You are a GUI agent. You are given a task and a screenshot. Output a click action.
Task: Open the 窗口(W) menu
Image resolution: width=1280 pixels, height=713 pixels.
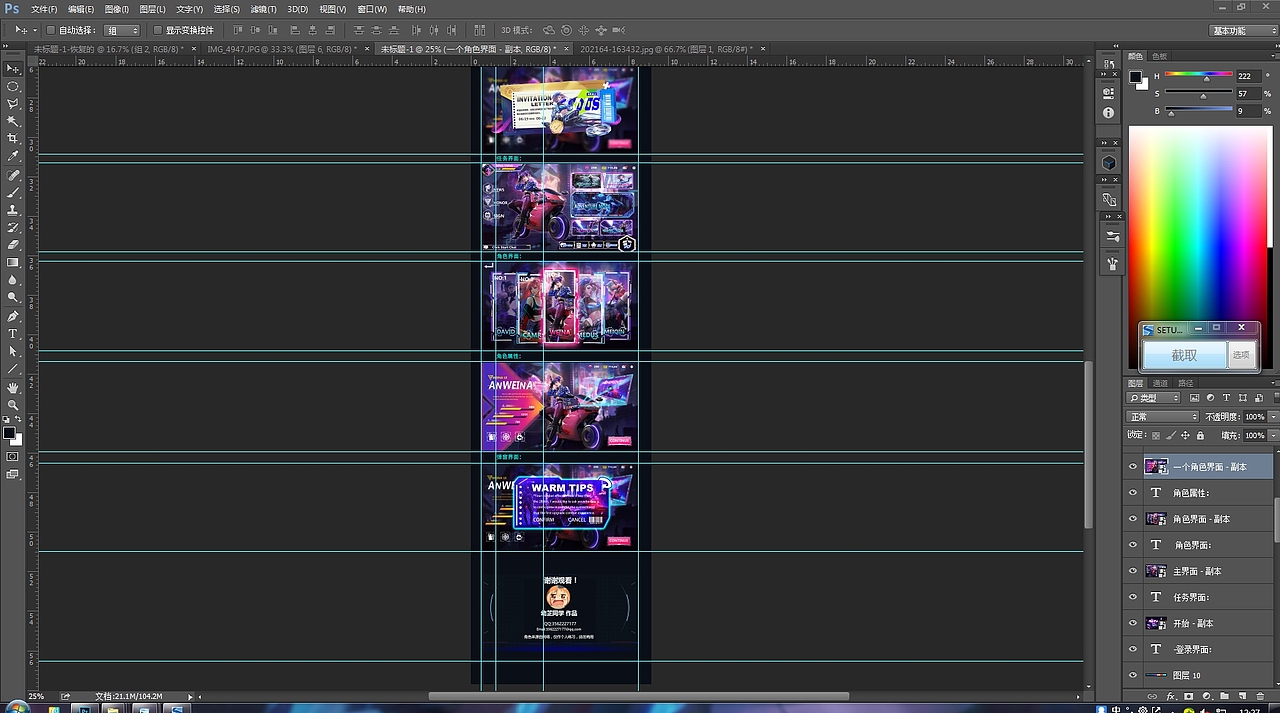click(x=372, y=9)
